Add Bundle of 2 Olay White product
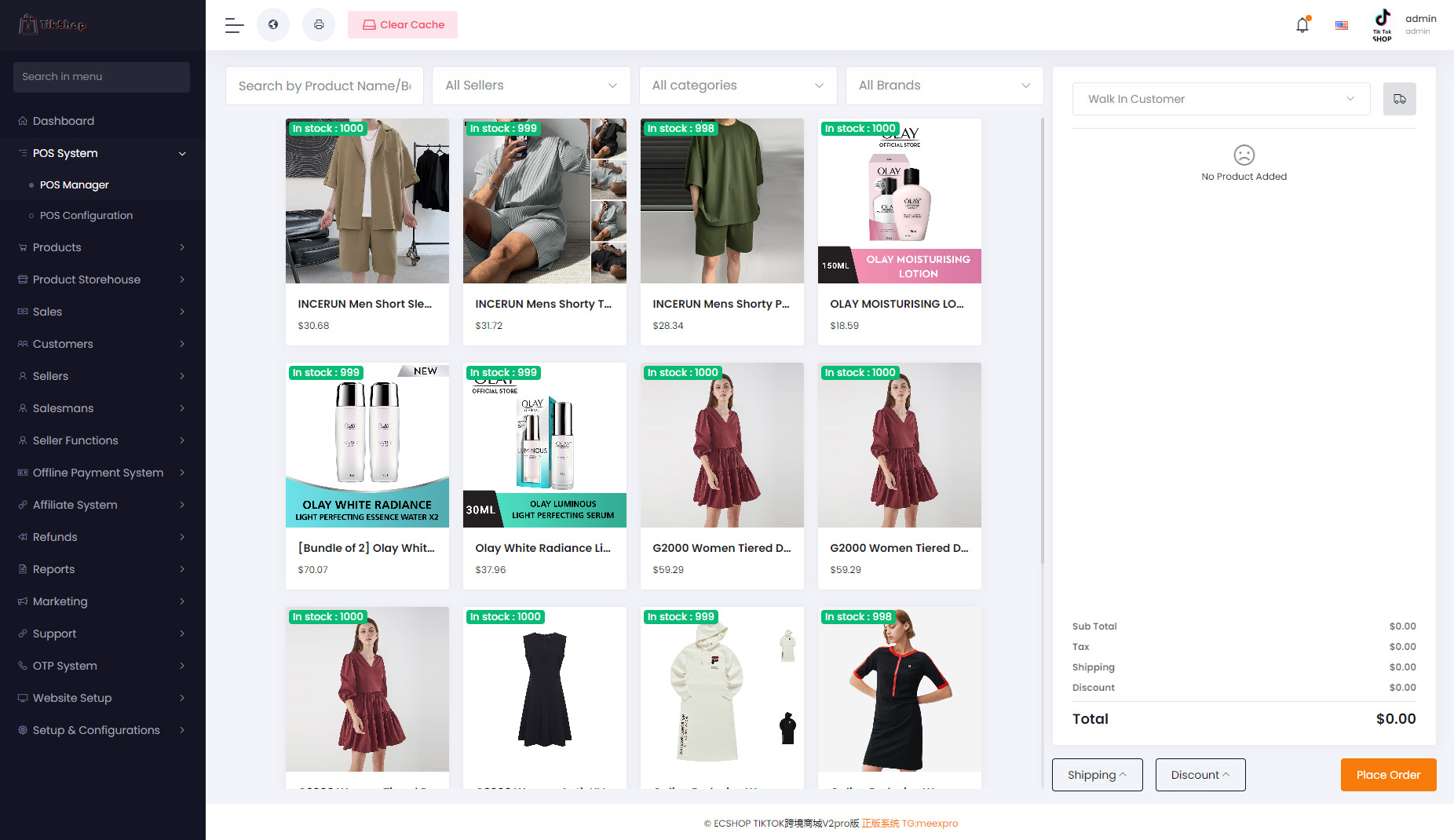 click(367, 476)
